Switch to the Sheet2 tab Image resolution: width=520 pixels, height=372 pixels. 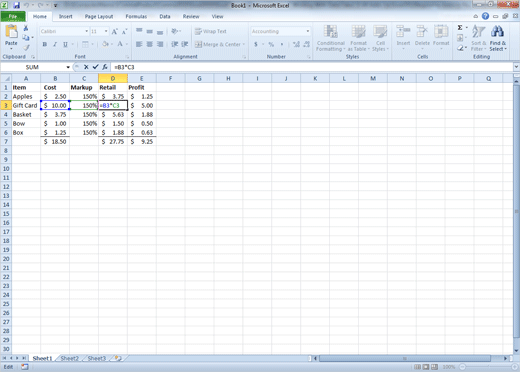pos(70,358)
